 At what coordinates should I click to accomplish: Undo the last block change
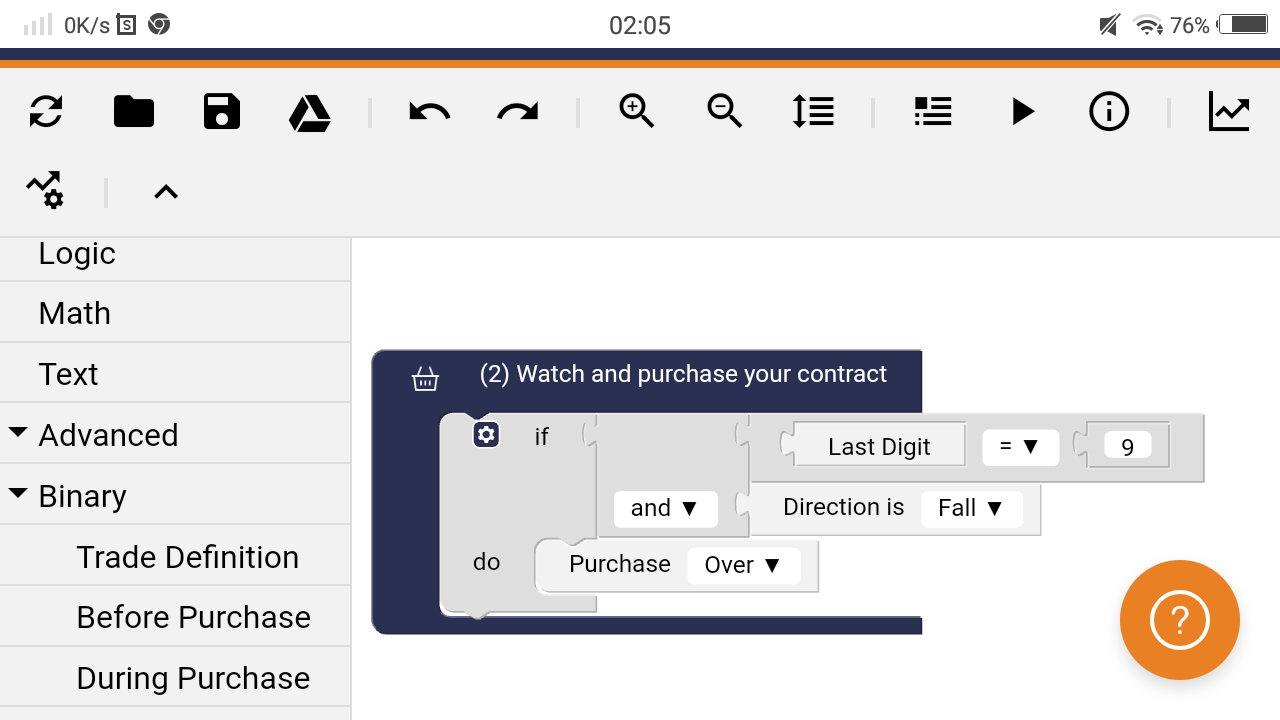(428, 112)
